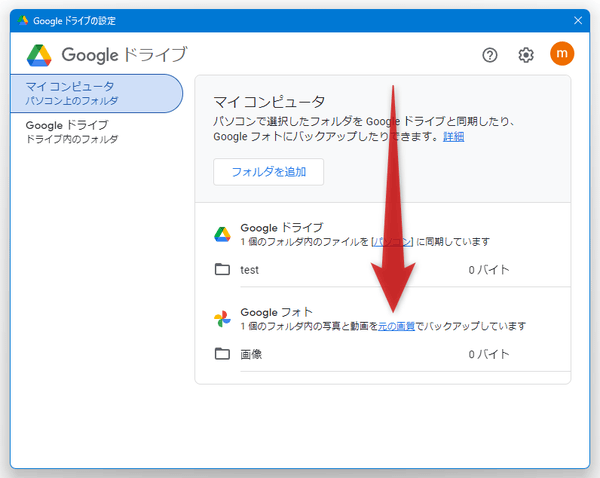Click the folder icon beside test
This screenshot has width=600, height=478.
222,269
